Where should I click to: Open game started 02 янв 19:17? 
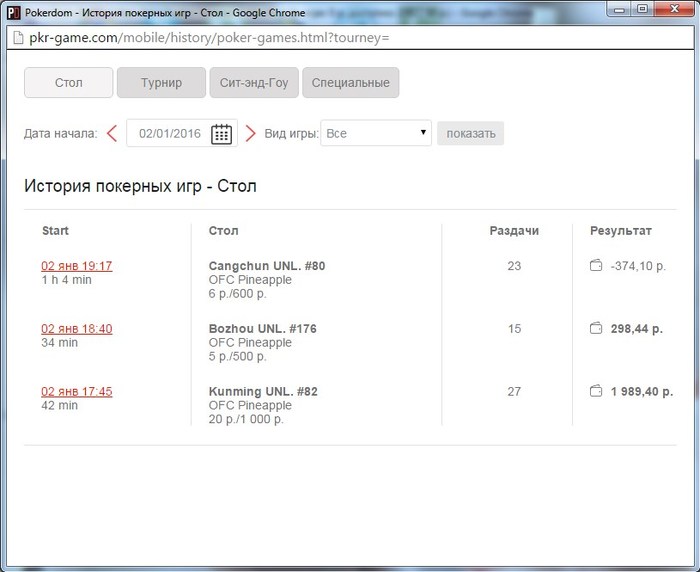(x=77, y=266)
